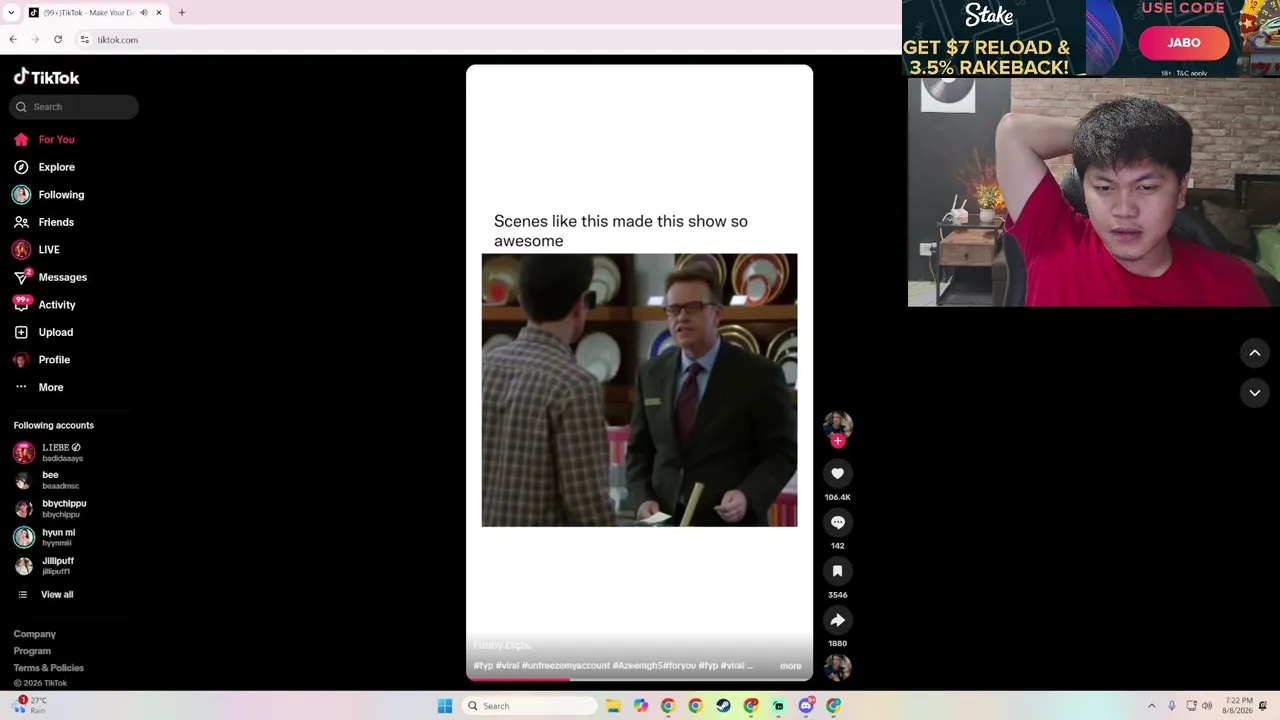Open the Copilot taskbar icon
The width and height of the screenshot is (1280, 720).
tap(641, 706)
